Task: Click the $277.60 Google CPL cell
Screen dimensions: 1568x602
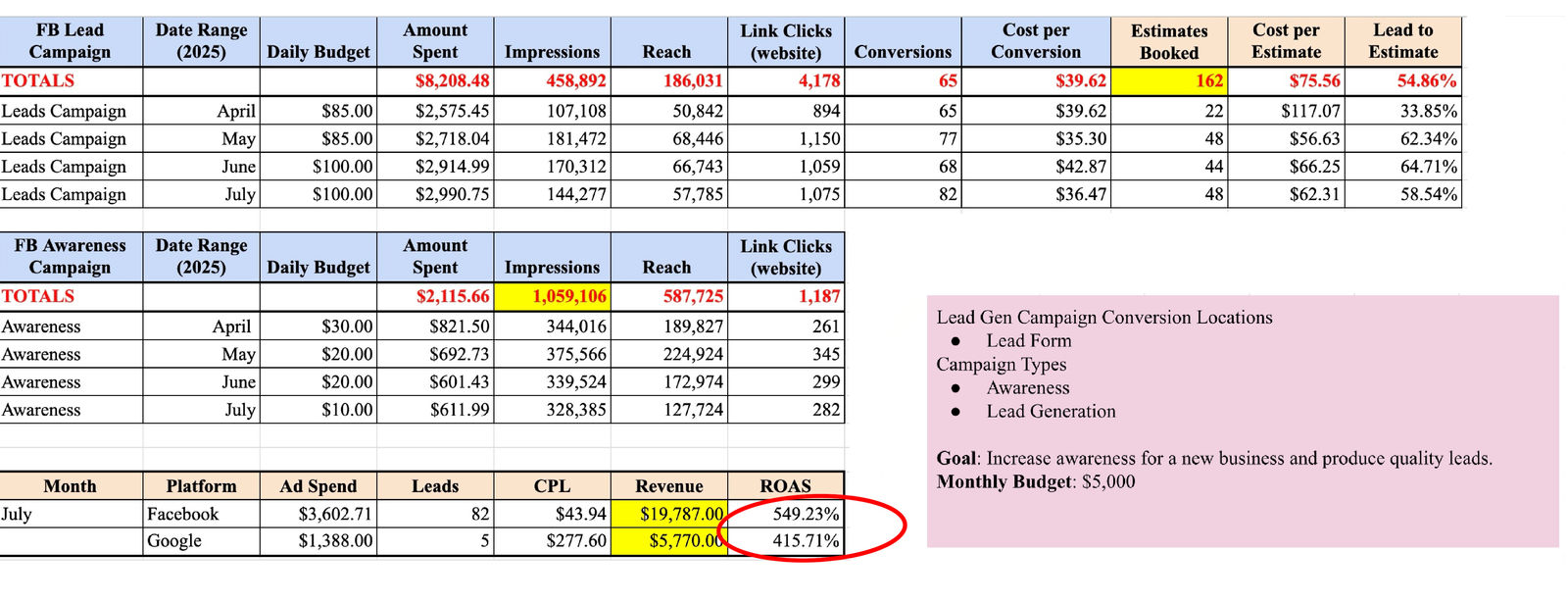Action: click(x=552, y=541)
